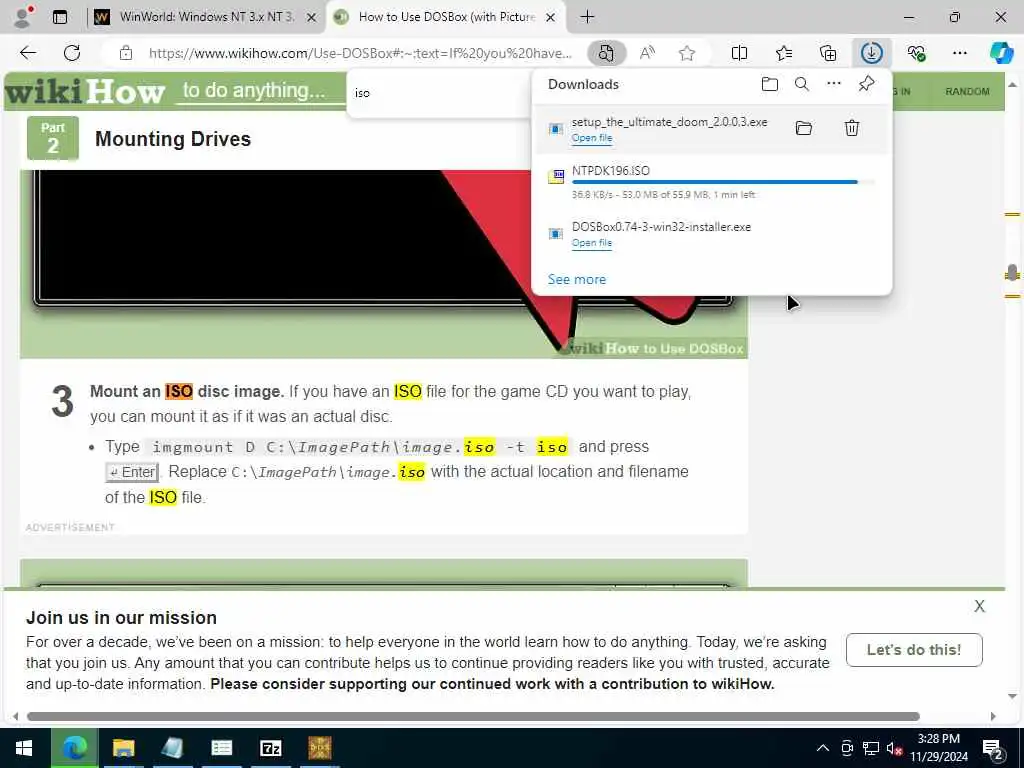The image size is (1024, 768).
Task: Open DOSBox from taskbar
Action: pos(320,748)
